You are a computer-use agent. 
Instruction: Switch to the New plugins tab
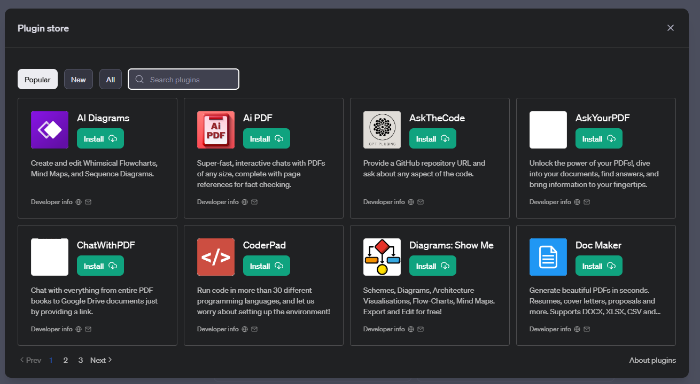coord(78,79)
